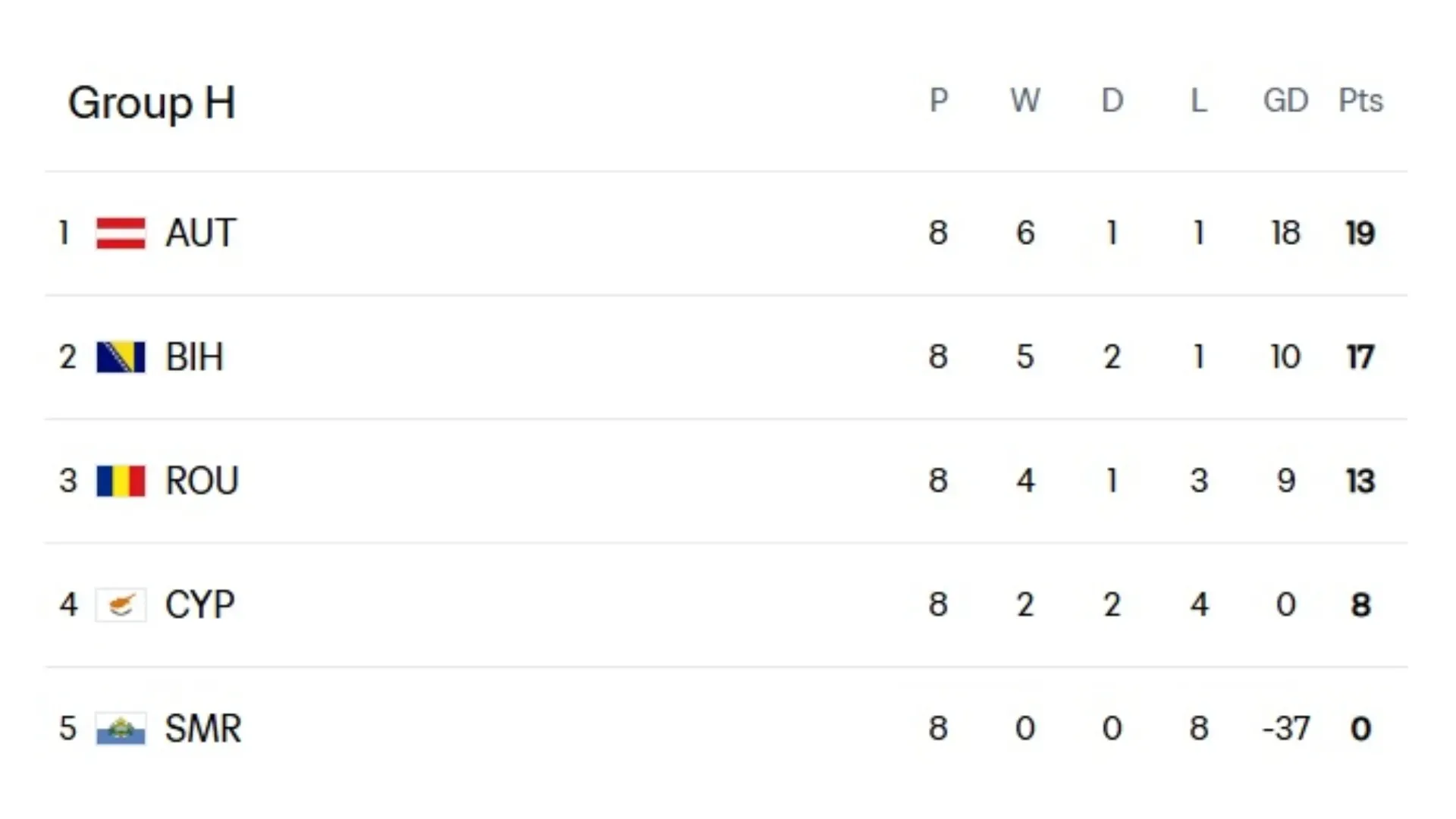Click the San Marino flag icon

tap(121, 729)
